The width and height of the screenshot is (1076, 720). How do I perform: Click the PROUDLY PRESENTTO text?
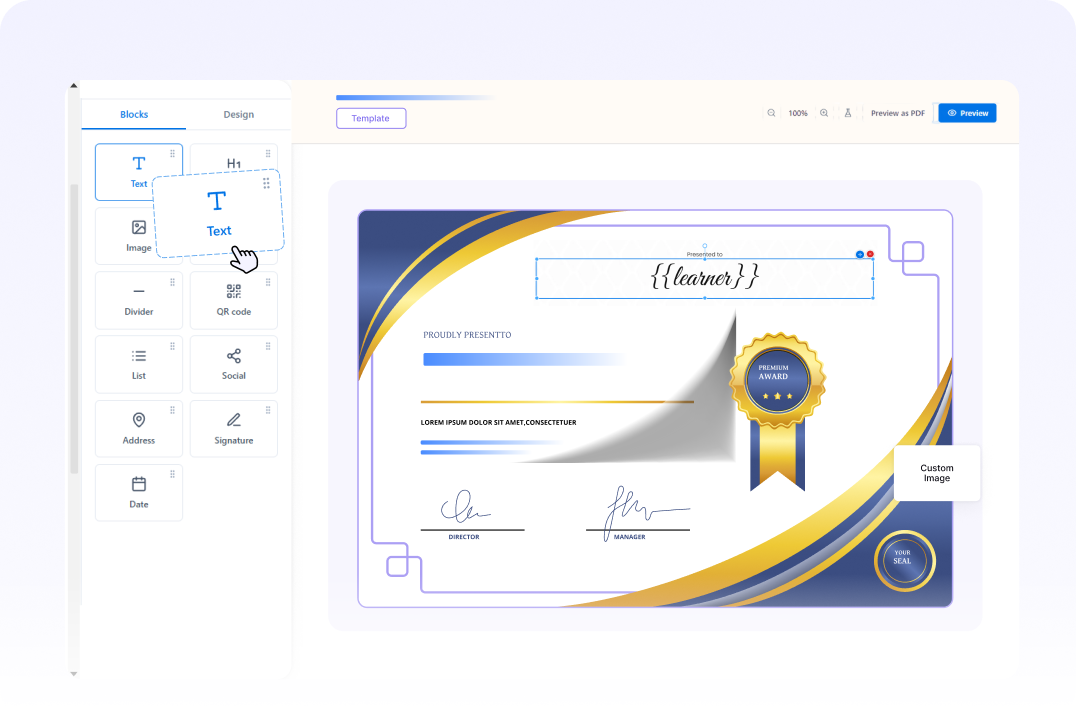click(467, 335)
